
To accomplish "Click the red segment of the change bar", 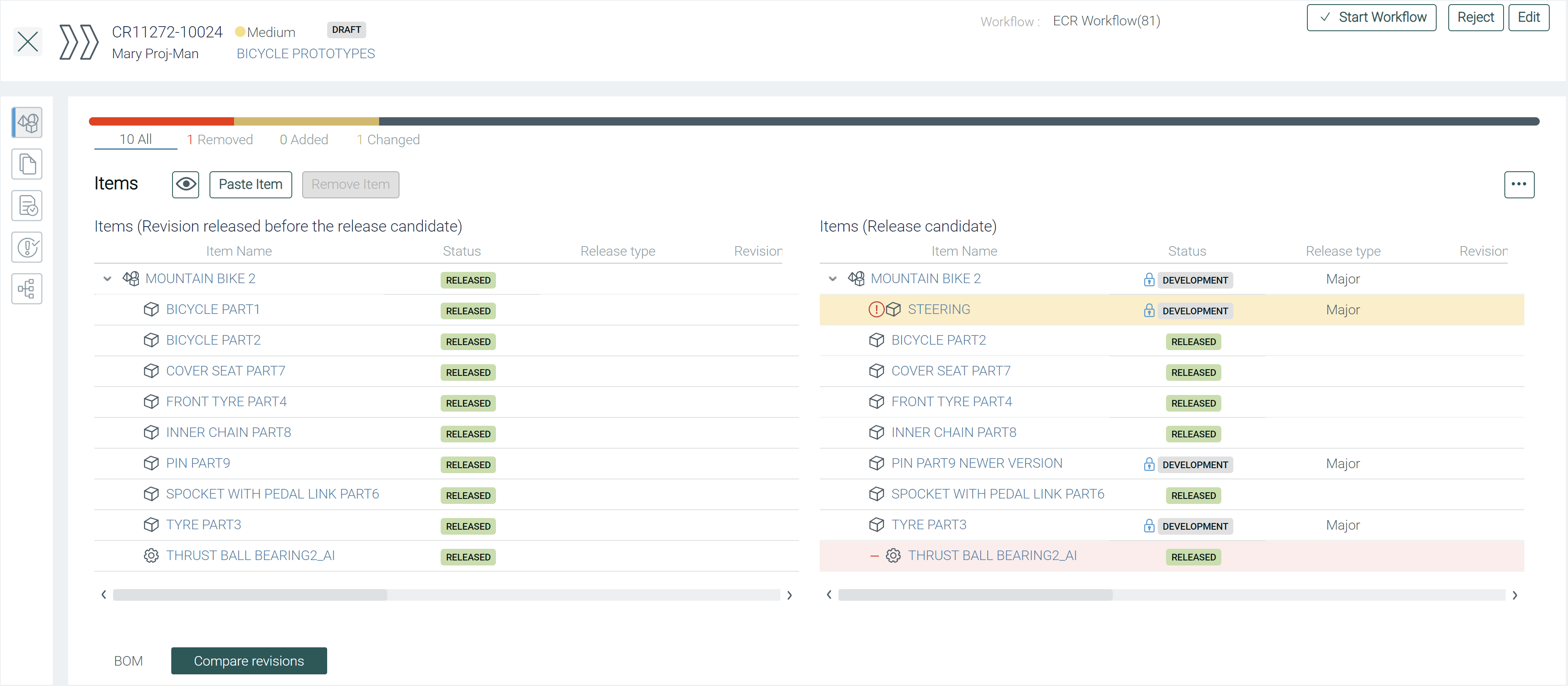I will [x=161, y=121].
